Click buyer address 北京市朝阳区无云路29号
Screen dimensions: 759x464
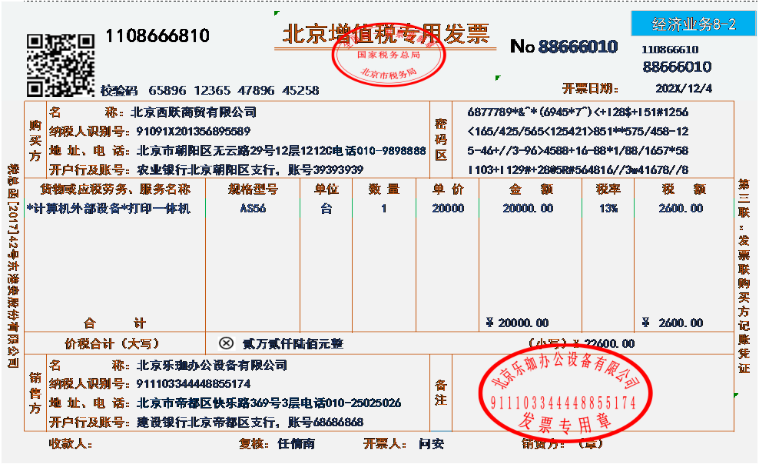(x=206, y=151)
